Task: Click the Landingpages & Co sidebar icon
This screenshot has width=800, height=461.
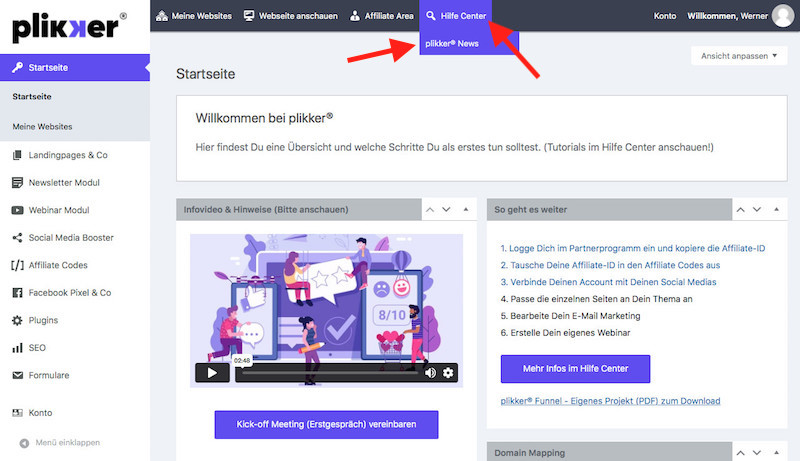Action: pyautogui.click(x=18, y=155)
